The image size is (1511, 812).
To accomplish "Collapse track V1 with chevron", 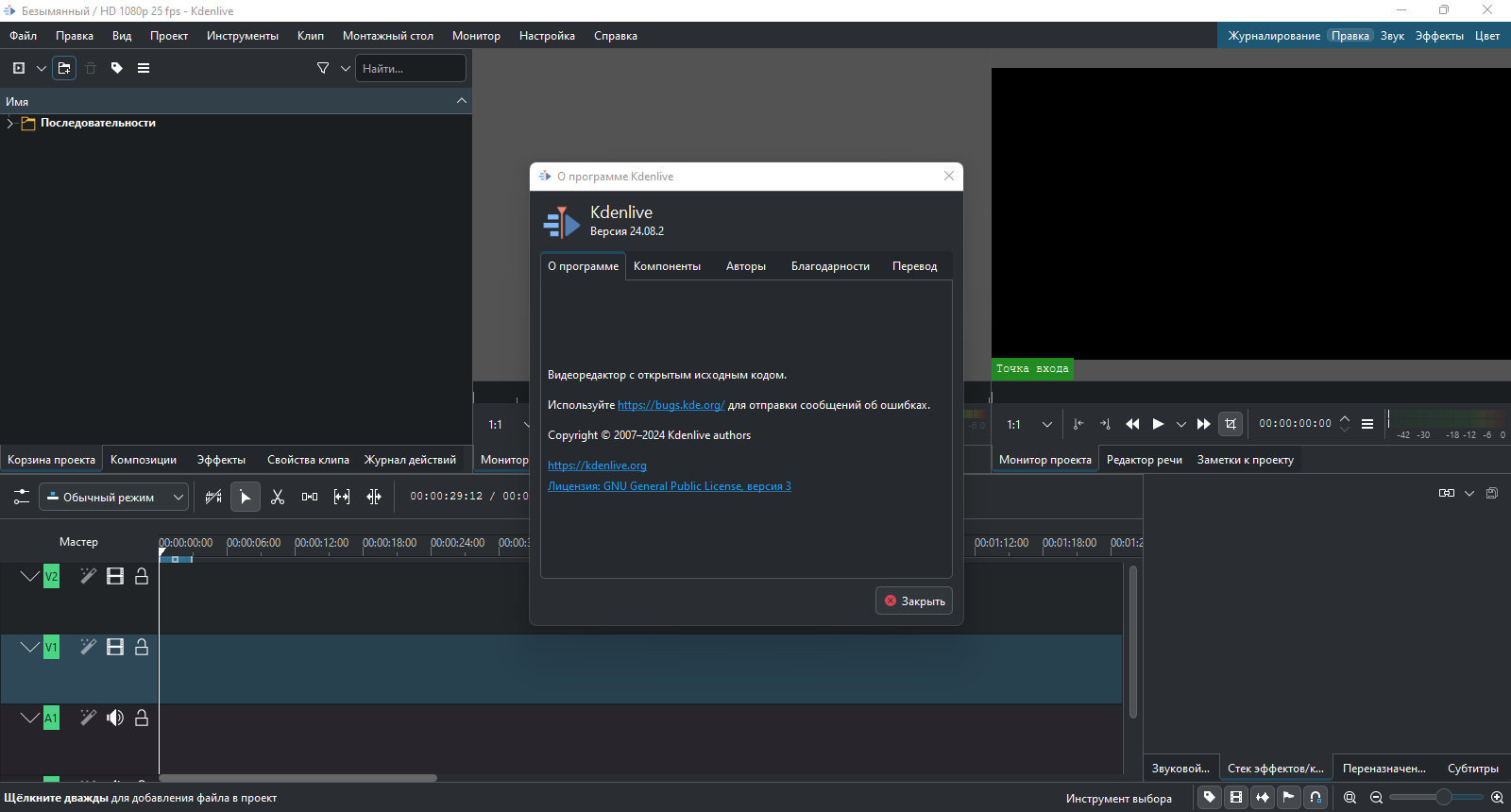I will pyautogui.click(x=29, y=647).
